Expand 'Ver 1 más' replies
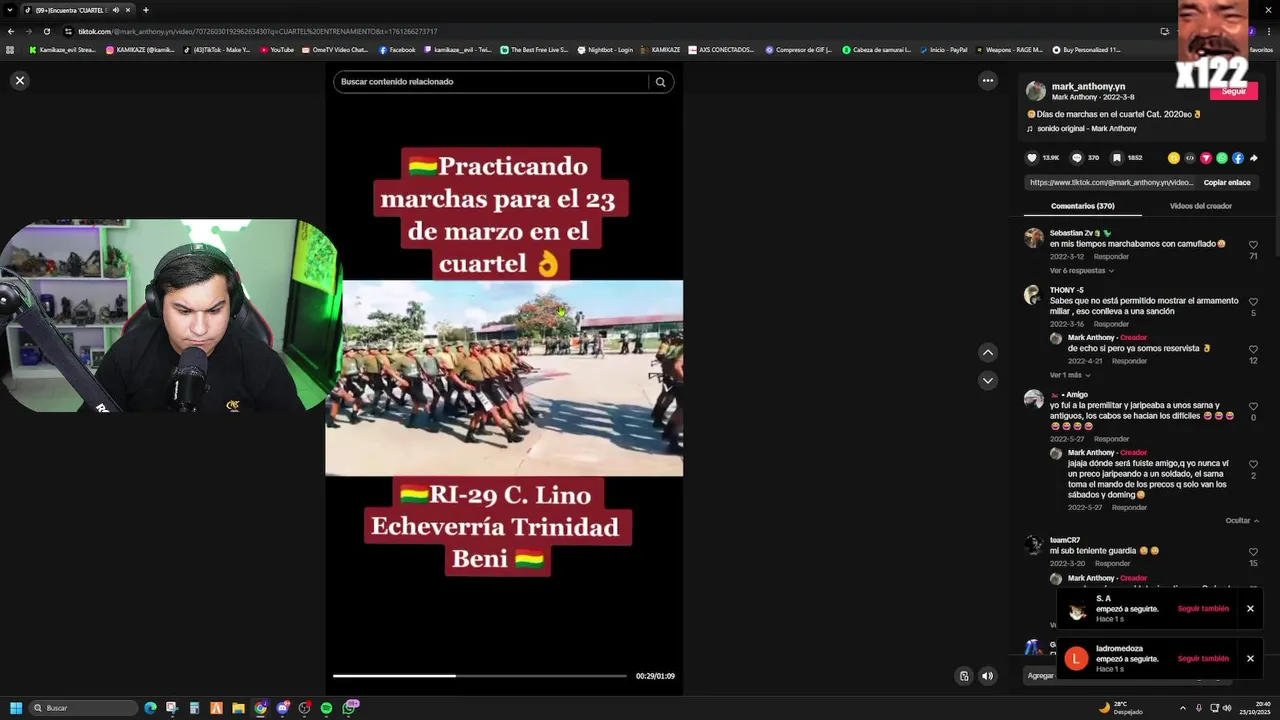Screen dimensions: 1280x720 (1069, 375)
